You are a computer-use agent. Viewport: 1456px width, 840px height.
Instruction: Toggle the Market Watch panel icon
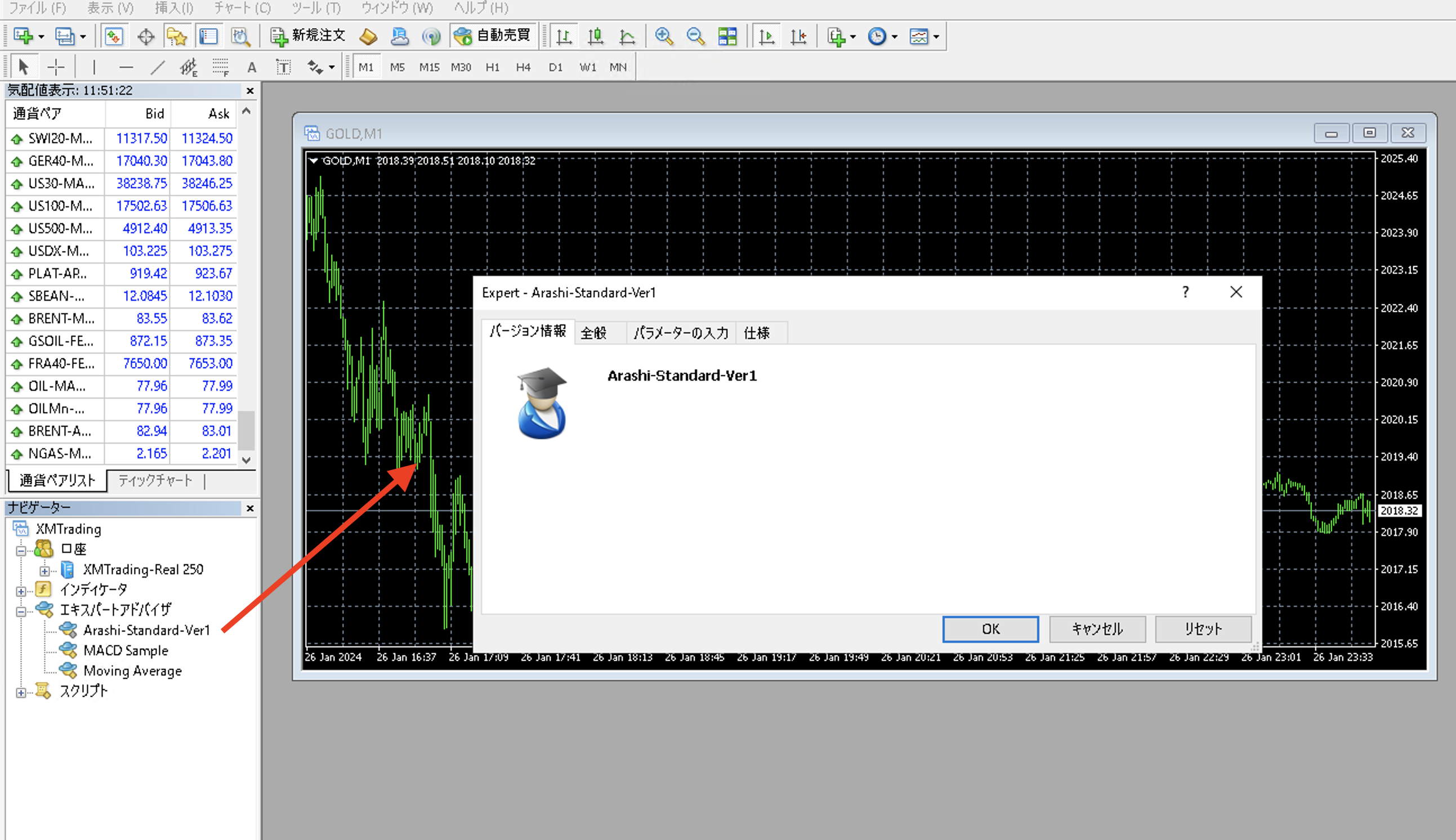point(114,37)
